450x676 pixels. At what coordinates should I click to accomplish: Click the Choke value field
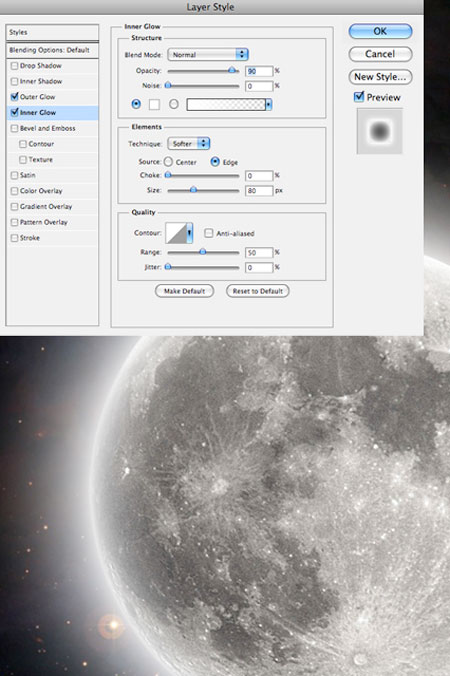pyautogui.click(x=259, y=175)
